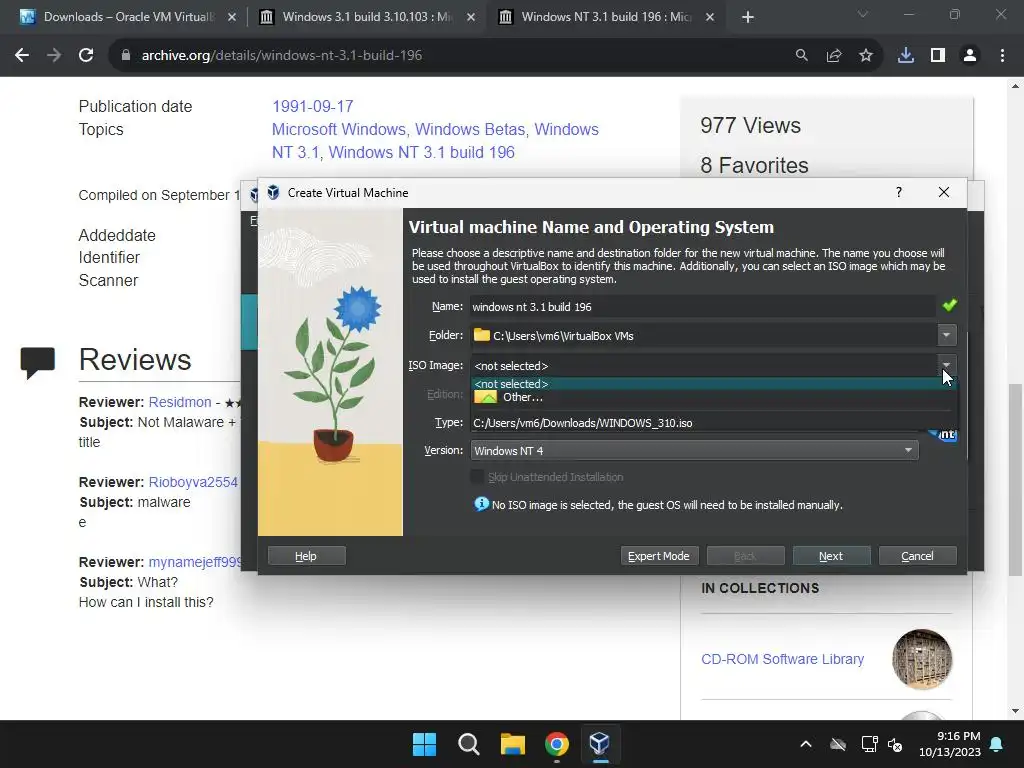The height and width of the screenshot is (768, 1024).
Task: Click the 8 Favorites text
Action: click(x=754, y=165)
